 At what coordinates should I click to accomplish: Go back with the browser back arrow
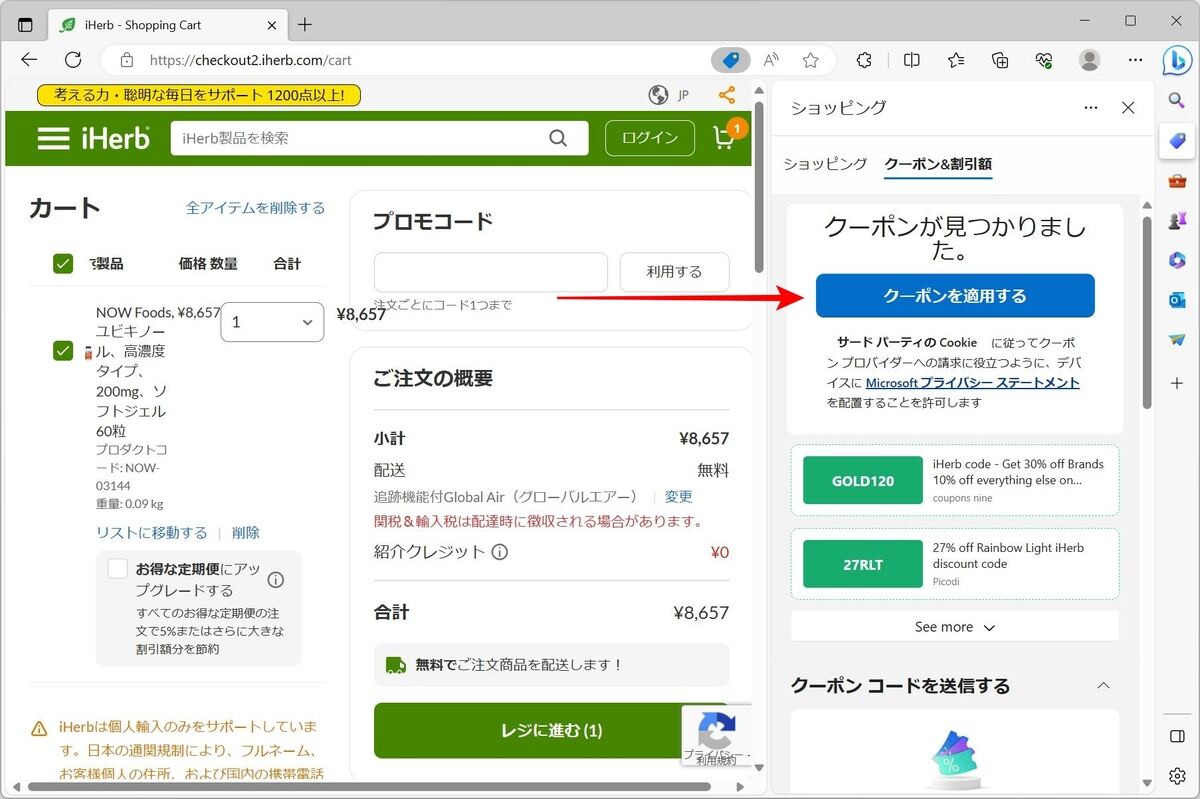click(29, 60)
